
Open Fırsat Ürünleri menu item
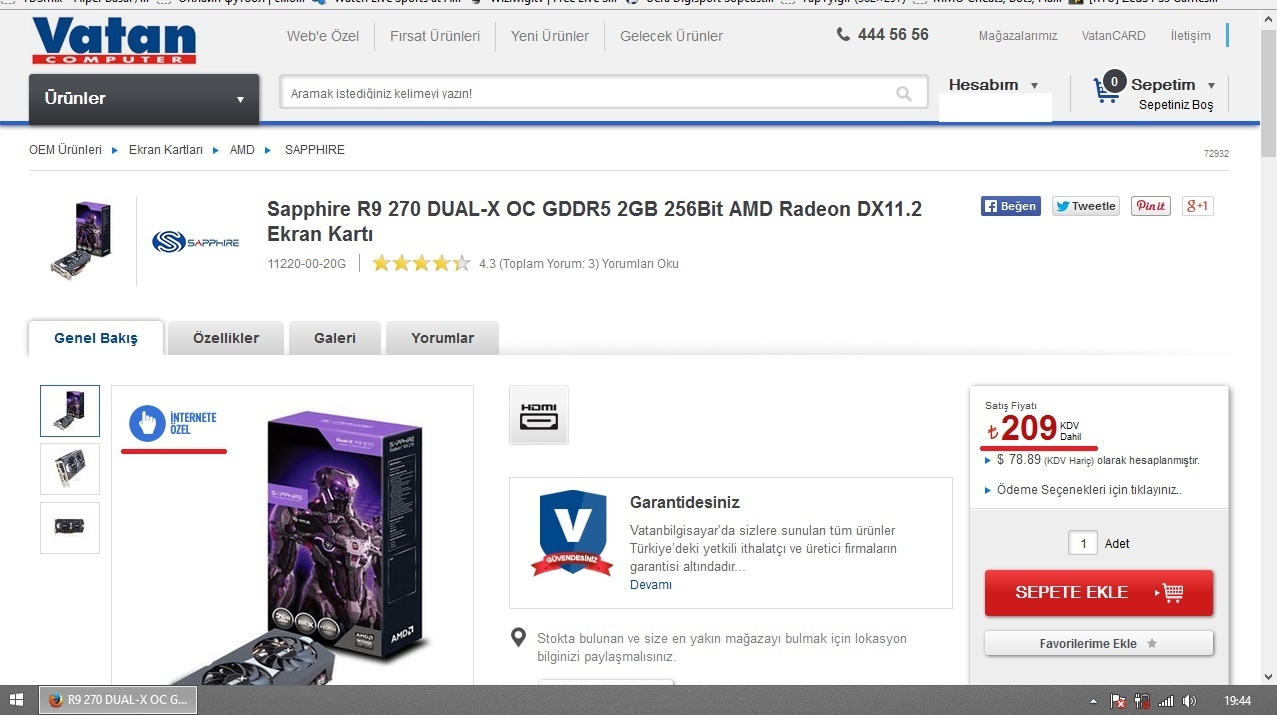435,36
